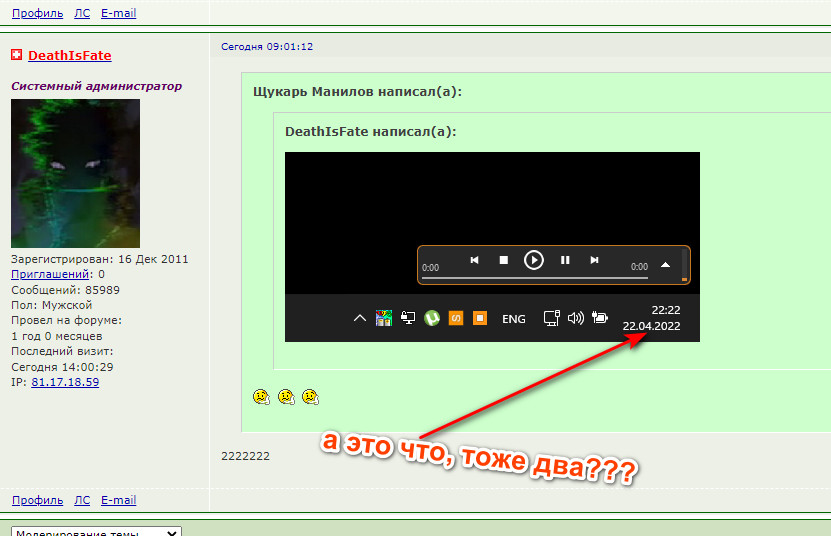
Task: Open DeathIsFate avatar image
Action: coord(75,173)
